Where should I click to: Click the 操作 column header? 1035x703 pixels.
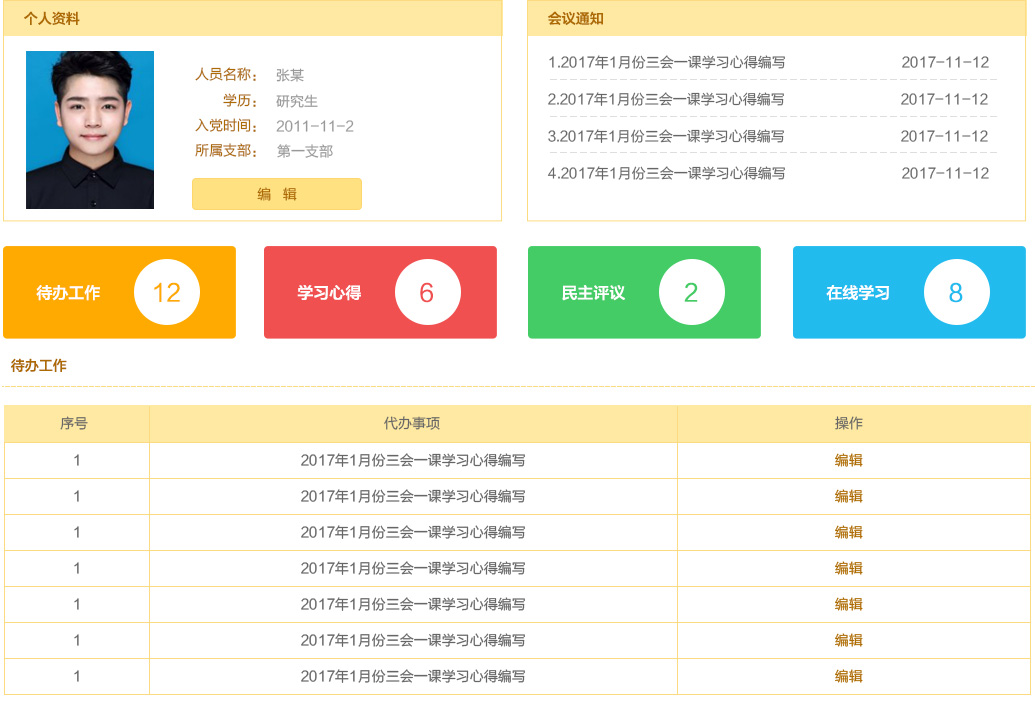click(849, 423)
